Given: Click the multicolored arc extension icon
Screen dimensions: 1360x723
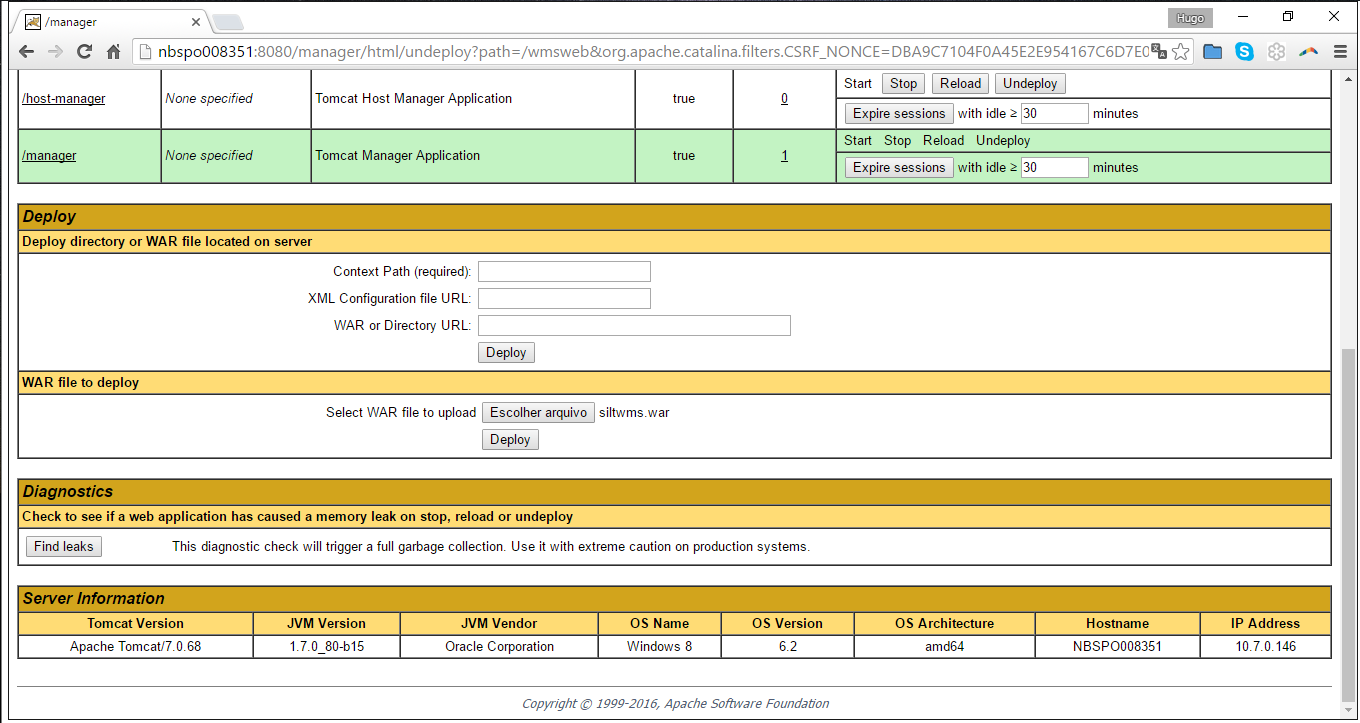Looking at the screenshot, I should 1308,52.
